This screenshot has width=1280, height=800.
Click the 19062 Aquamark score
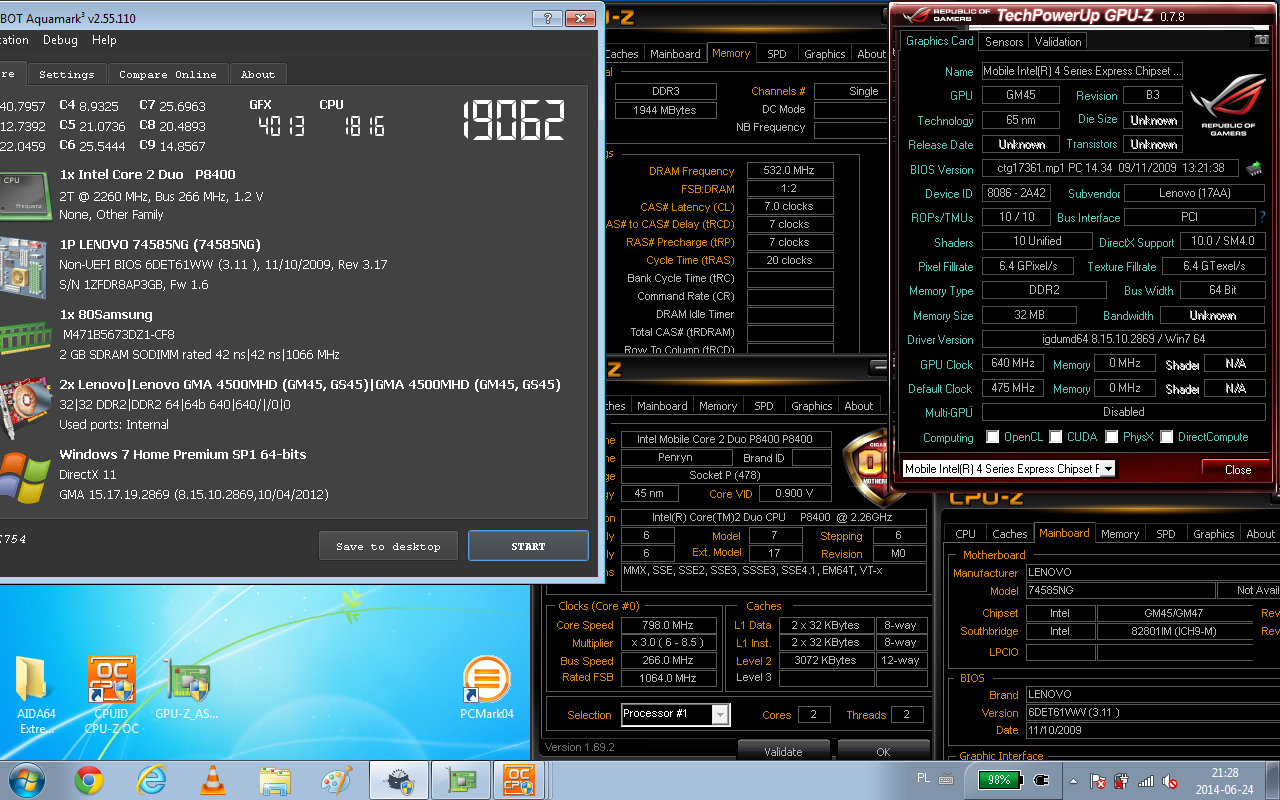(514, 120)
